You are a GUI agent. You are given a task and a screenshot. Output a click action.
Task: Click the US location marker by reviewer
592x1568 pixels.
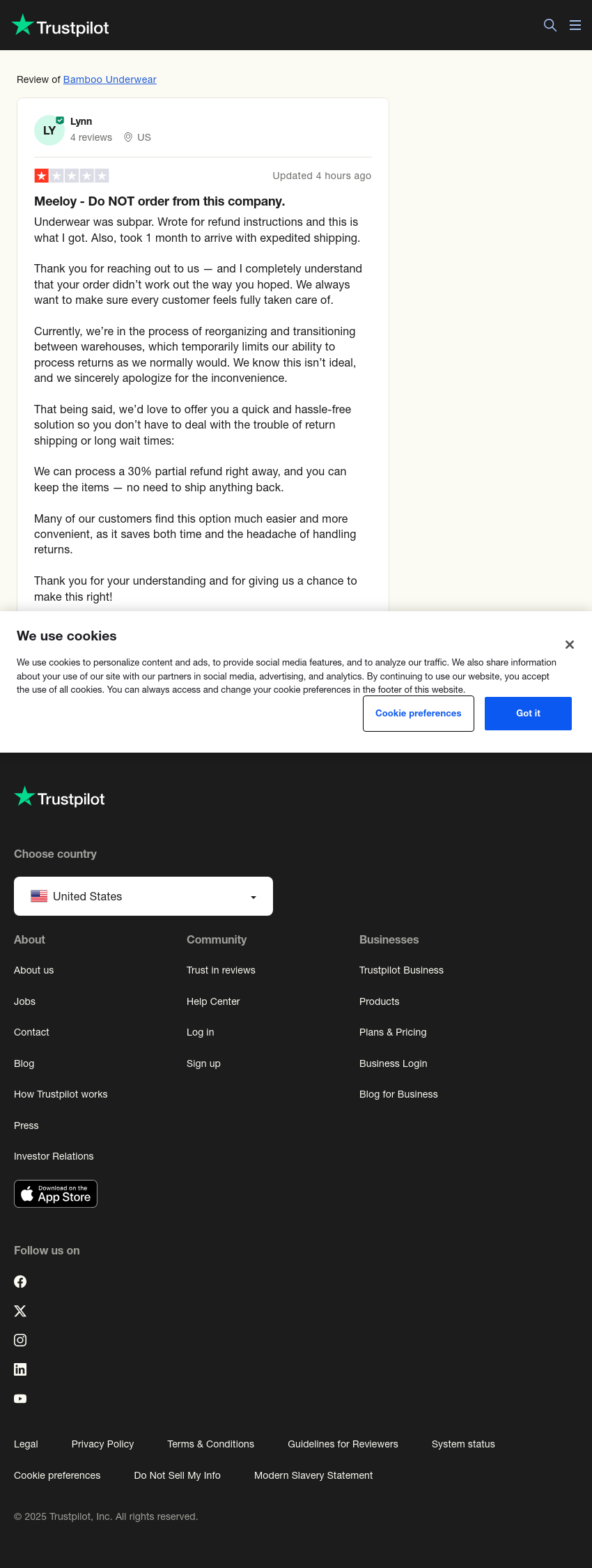point(137,137)
